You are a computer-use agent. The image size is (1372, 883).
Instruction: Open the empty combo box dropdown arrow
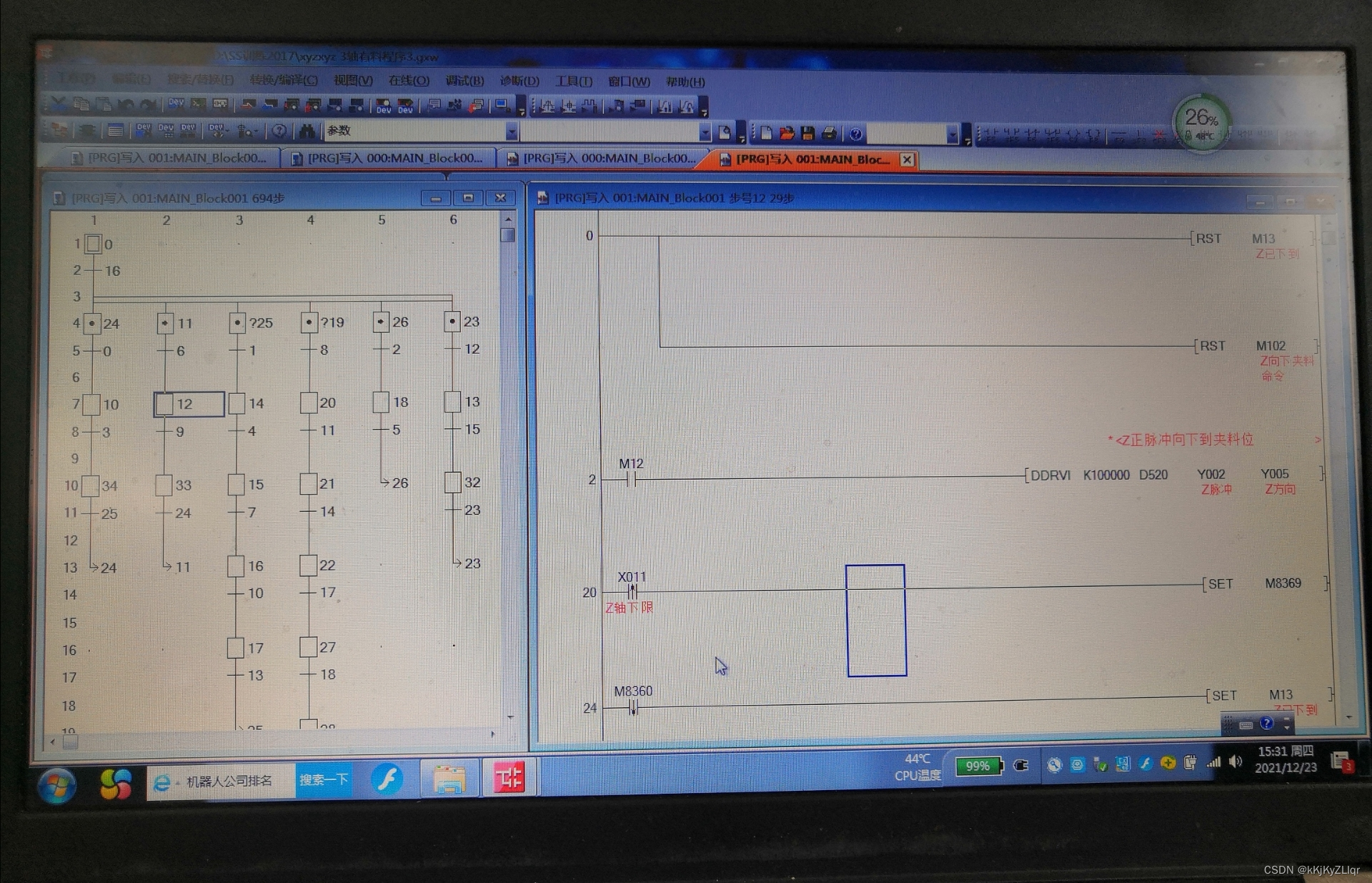[x=705, y=133]
